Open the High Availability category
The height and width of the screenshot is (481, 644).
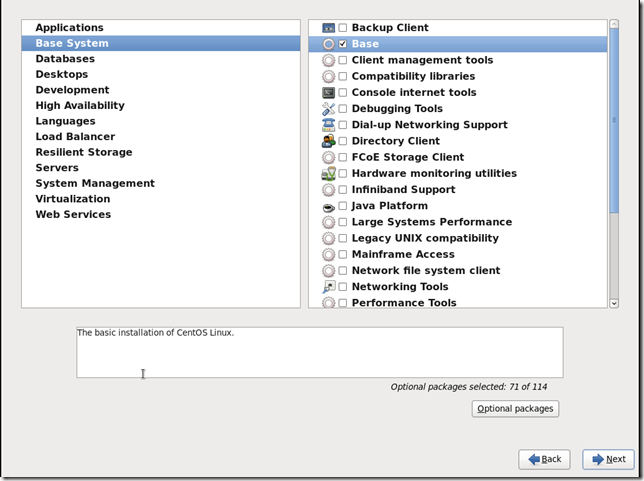point(161,106)
